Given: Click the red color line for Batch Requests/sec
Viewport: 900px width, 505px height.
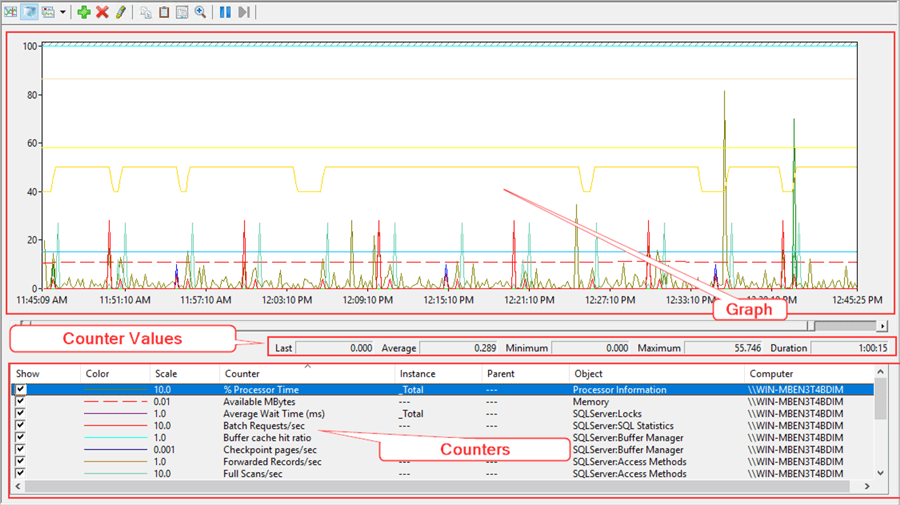Looking at the screenshot, I should coord(115,426).
